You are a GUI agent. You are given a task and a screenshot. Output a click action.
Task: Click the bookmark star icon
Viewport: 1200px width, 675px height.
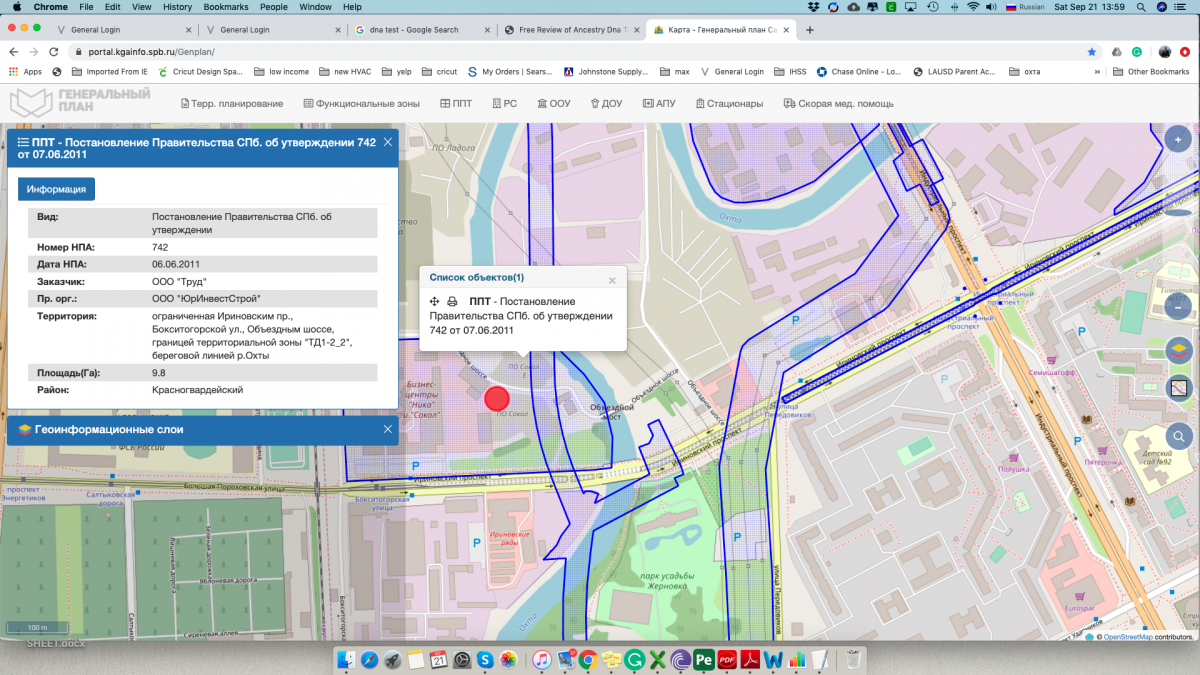1091,52
